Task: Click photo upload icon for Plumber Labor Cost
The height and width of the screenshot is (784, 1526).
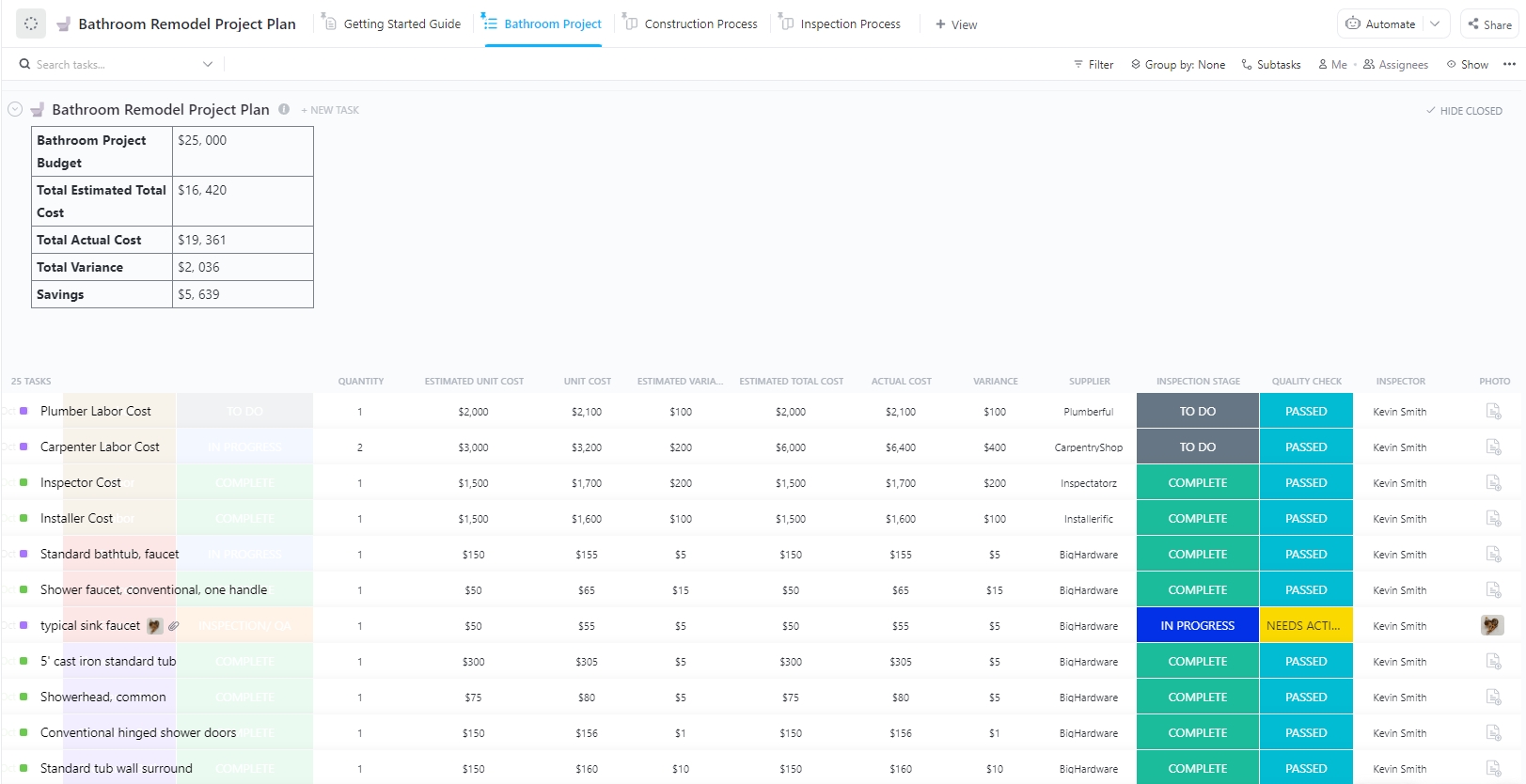Action: pyautogui.click(x=1493, y=412)
